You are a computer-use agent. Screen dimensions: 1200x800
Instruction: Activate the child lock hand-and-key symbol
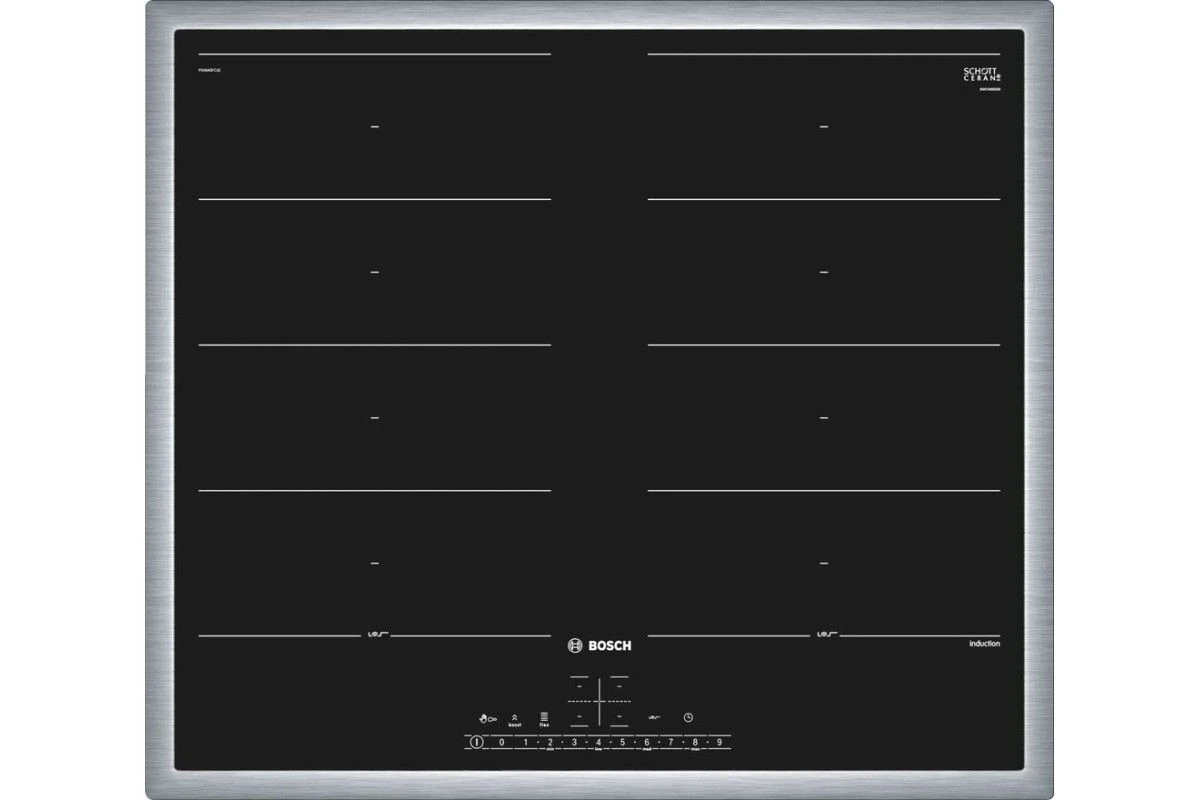click(x=487, y=718)
